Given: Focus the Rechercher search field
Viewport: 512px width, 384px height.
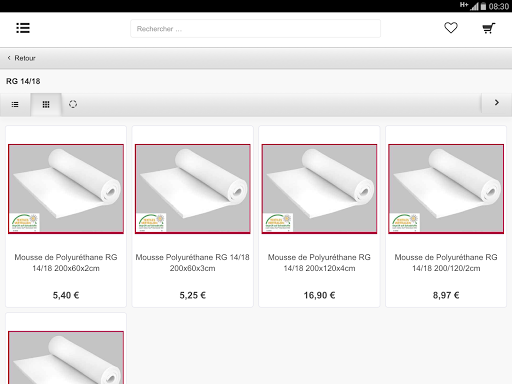Looking at the screenshot, I should 255,29.
